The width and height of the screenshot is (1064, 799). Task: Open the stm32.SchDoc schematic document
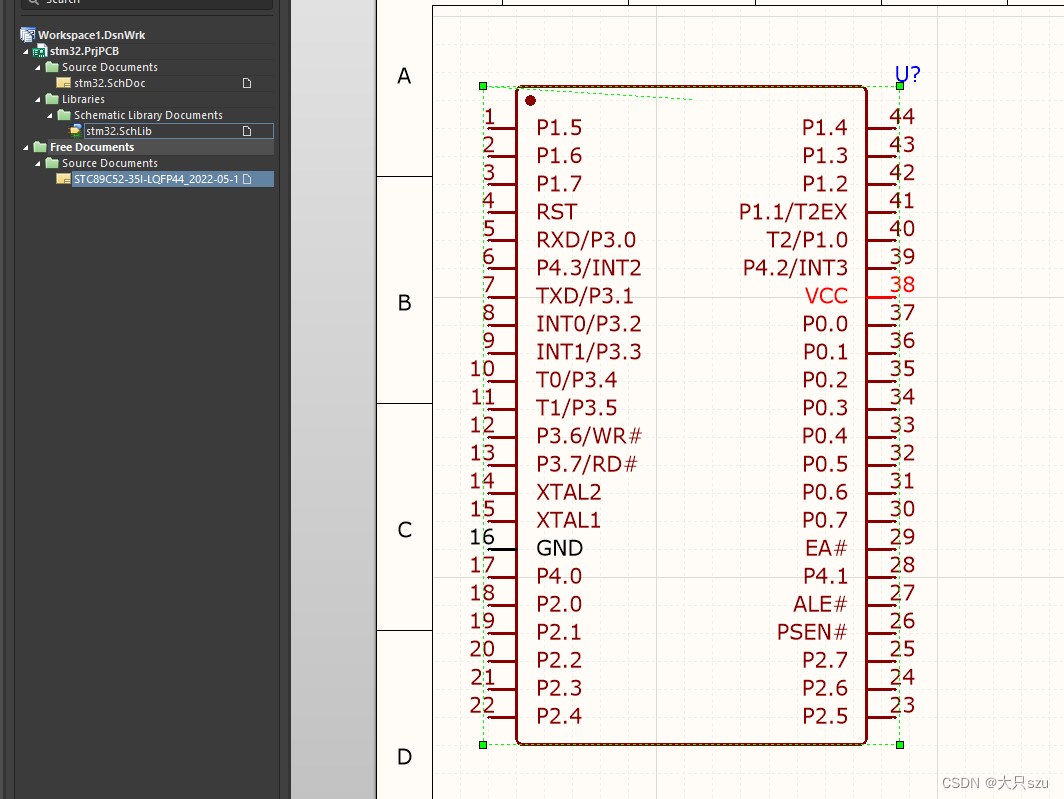coord(109,83)
